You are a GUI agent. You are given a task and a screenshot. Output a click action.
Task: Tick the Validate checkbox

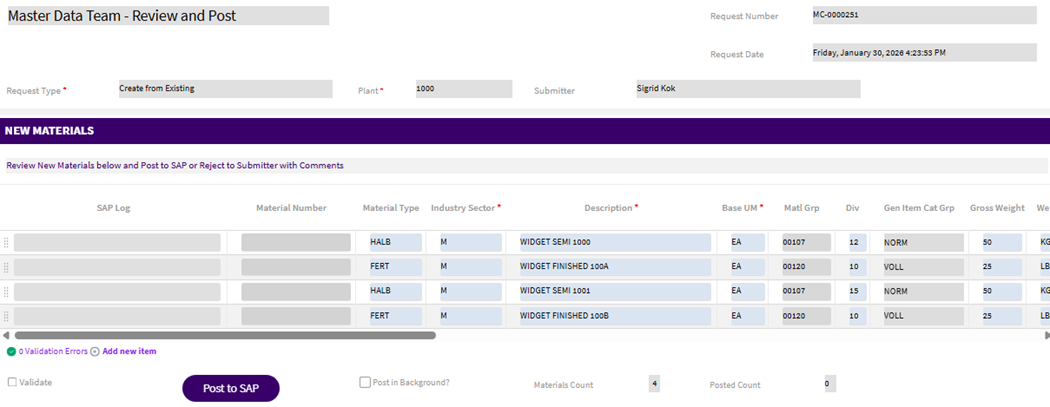point(12,382)
